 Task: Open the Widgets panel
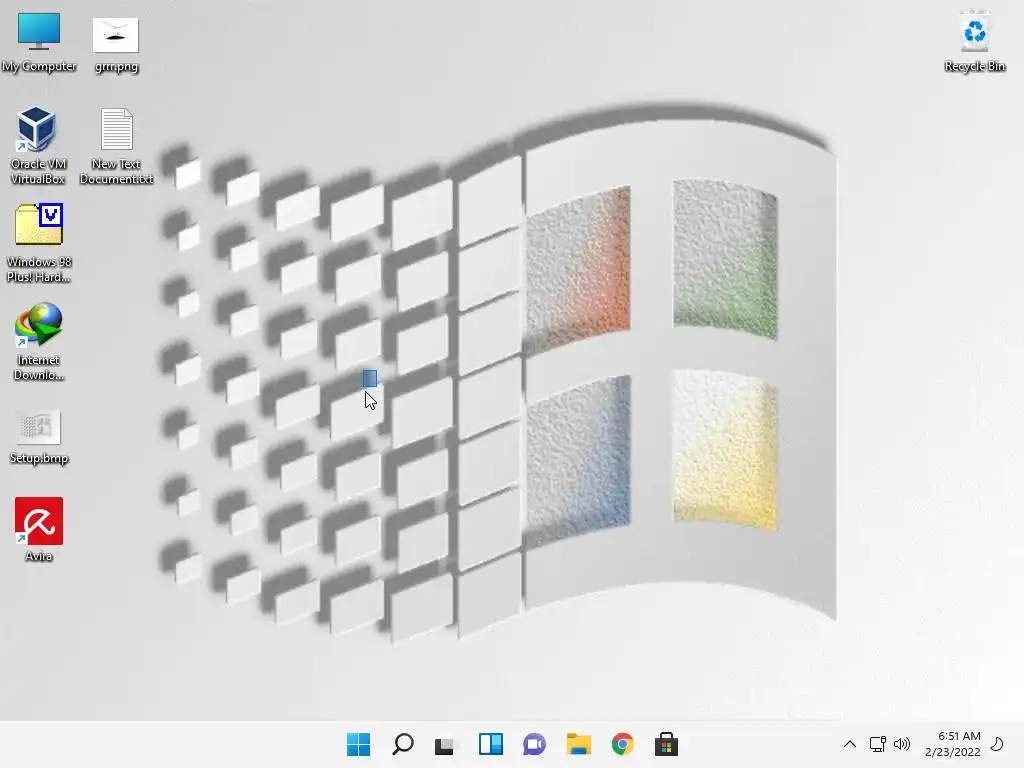pyautogui.click(x=490, y=744)
